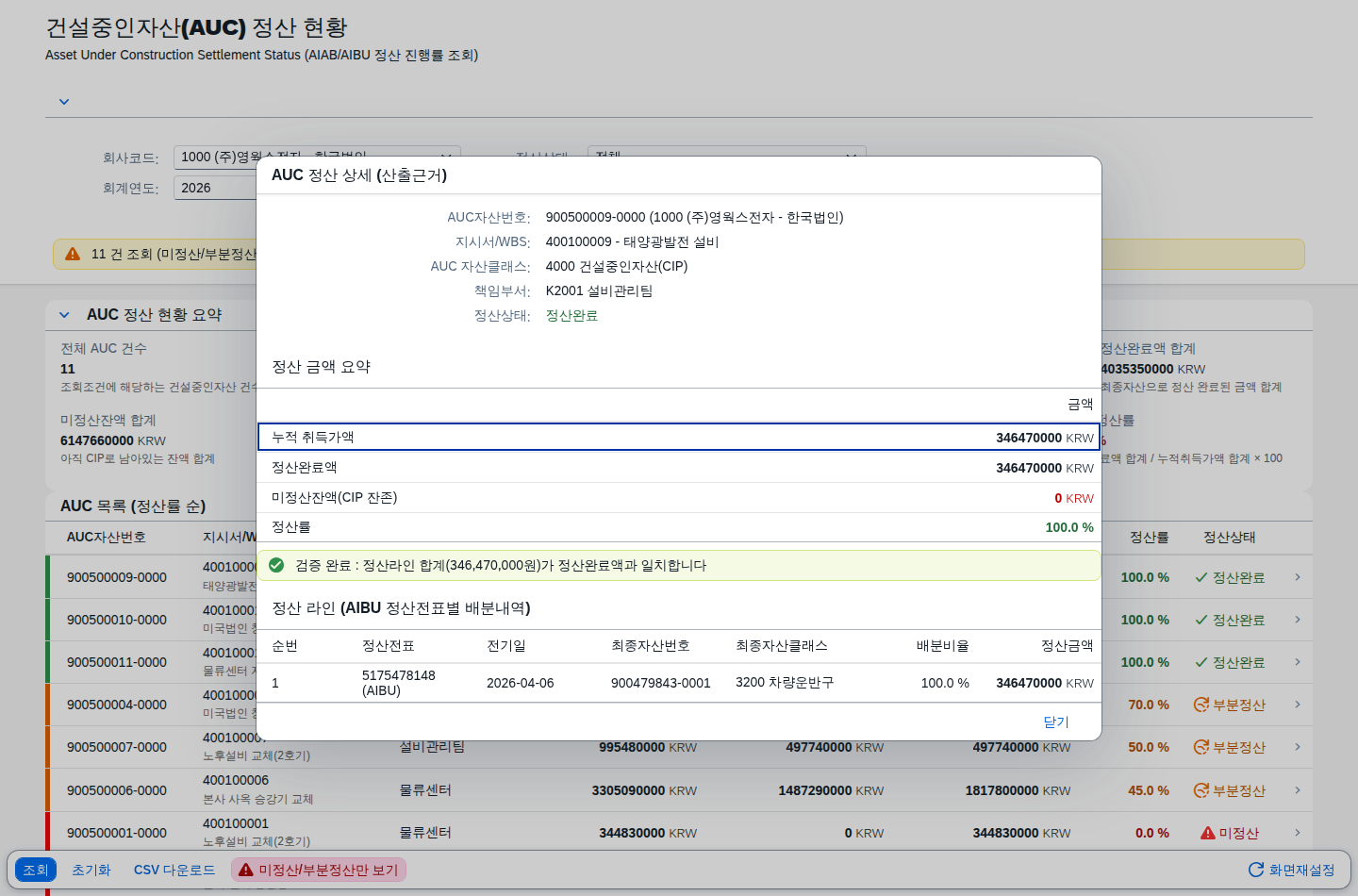Image resolution: width=1358 pixels, height=896 pixels.
Task: Click the 화면재설정 refresh icon
Action: tap(1255, 870)
